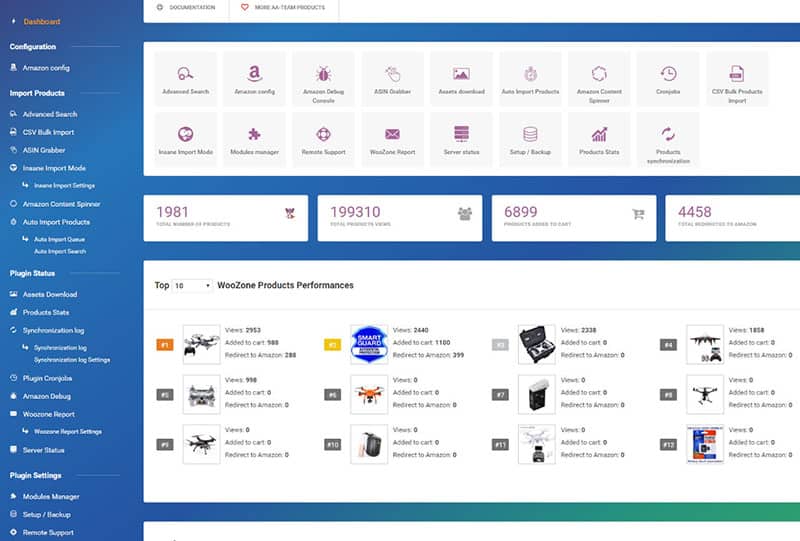Open Synchronization log main sidebar item

coord(54,331)
